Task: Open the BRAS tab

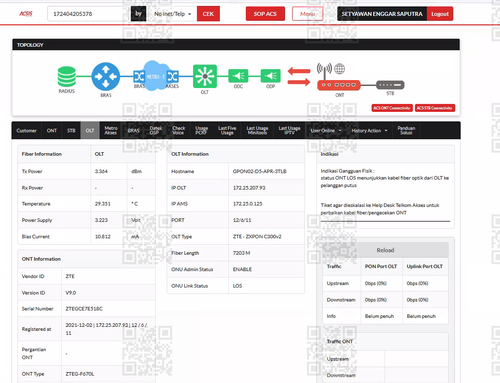Action: [133, 131]
